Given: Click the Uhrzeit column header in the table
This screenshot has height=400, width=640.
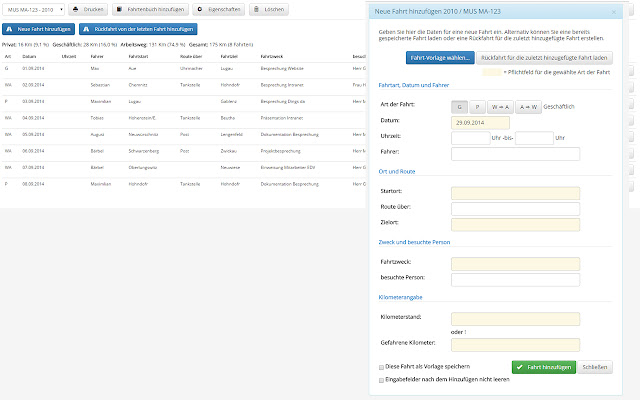Looking at the screenshot, I should (x=69, y=57).
